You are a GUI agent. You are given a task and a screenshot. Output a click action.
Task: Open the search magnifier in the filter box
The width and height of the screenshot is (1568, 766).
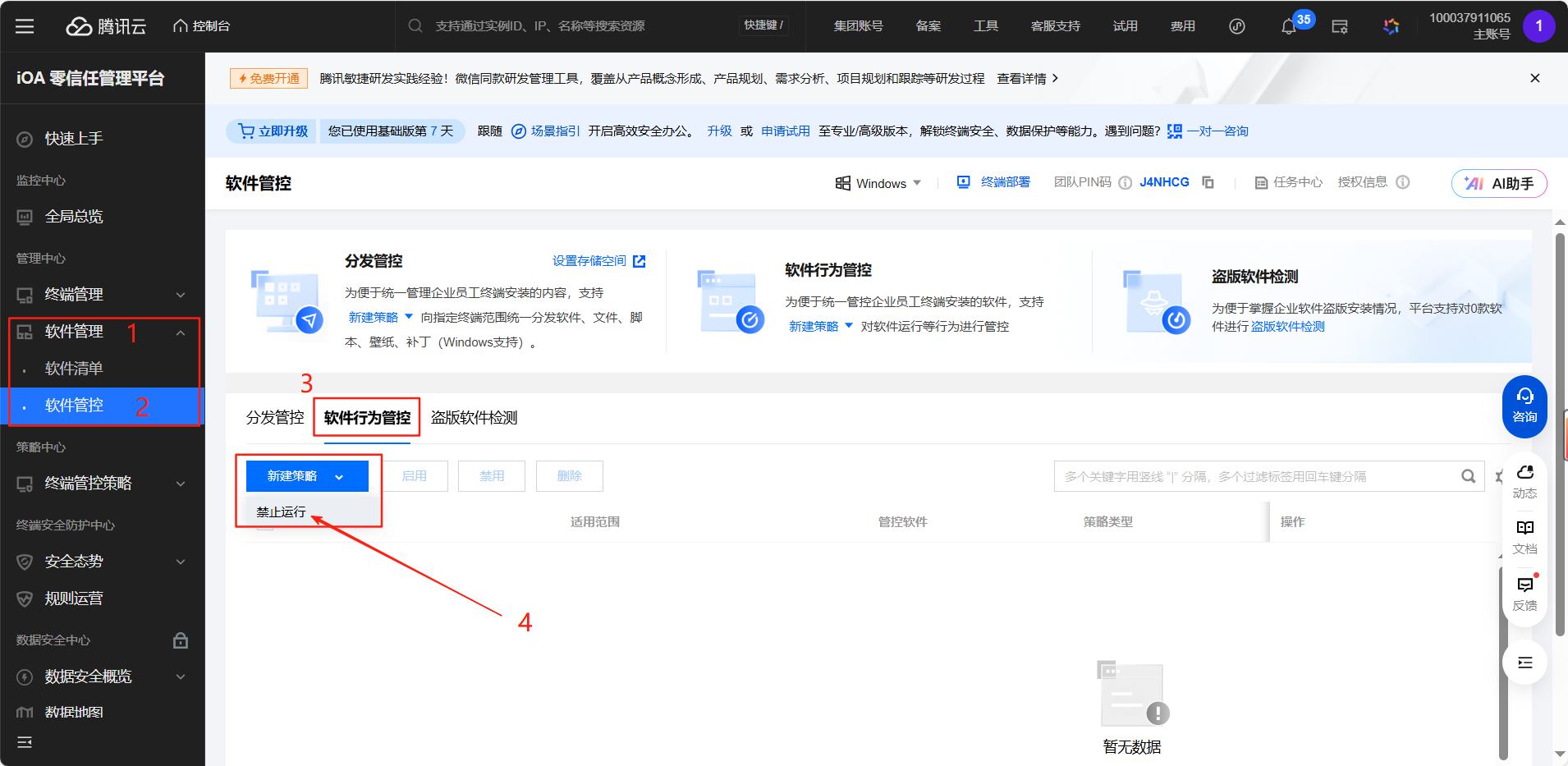tap(1469, 475)
